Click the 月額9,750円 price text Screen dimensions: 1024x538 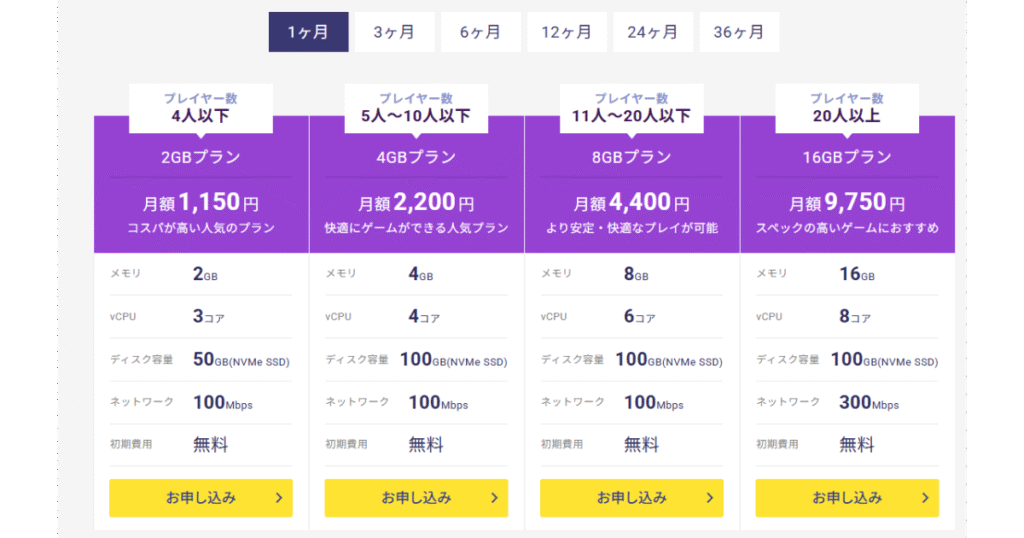[x=847, y=203]
